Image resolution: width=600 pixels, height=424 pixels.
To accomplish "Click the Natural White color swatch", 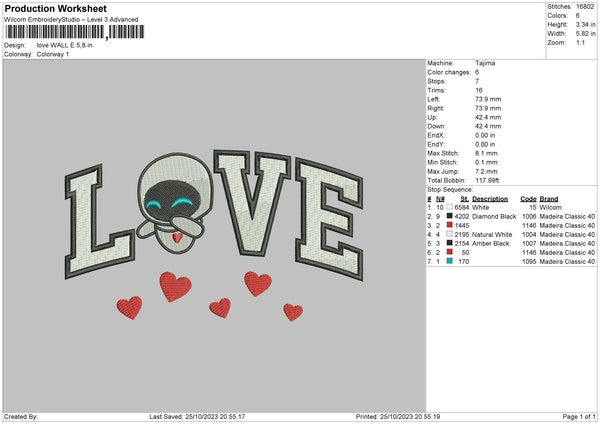I will [451, 234].
